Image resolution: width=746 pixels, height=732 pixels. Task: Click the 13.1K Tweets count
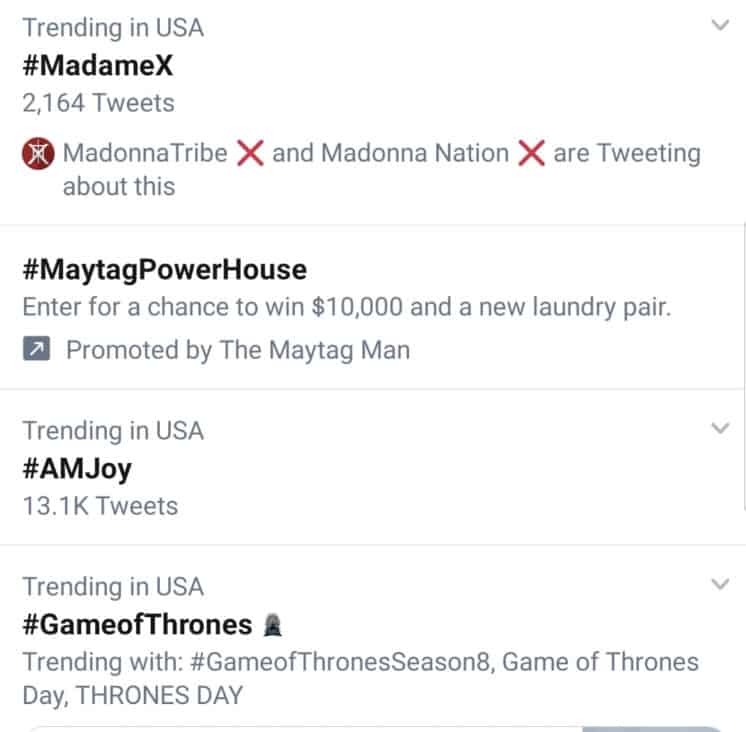click(x=100, y=506)
